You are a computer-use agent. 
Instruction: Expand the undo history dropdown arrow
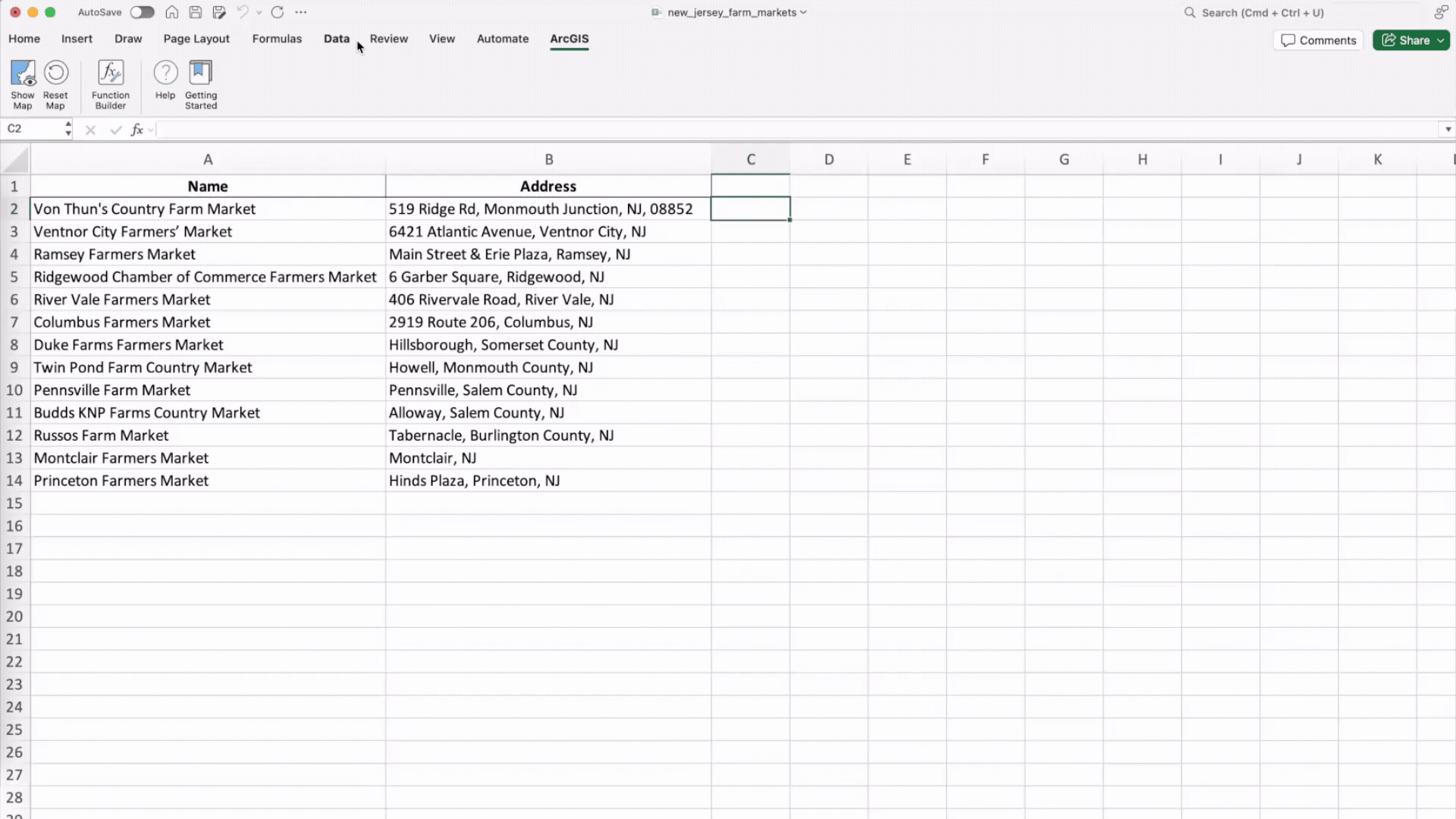tap(259, 13)
